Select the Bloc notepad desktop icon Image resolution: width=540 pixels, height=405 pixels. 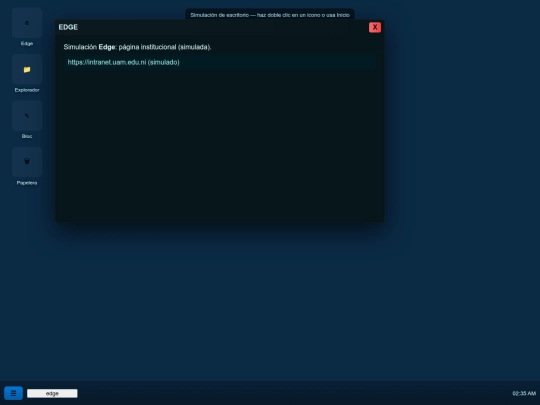(27, 116)
